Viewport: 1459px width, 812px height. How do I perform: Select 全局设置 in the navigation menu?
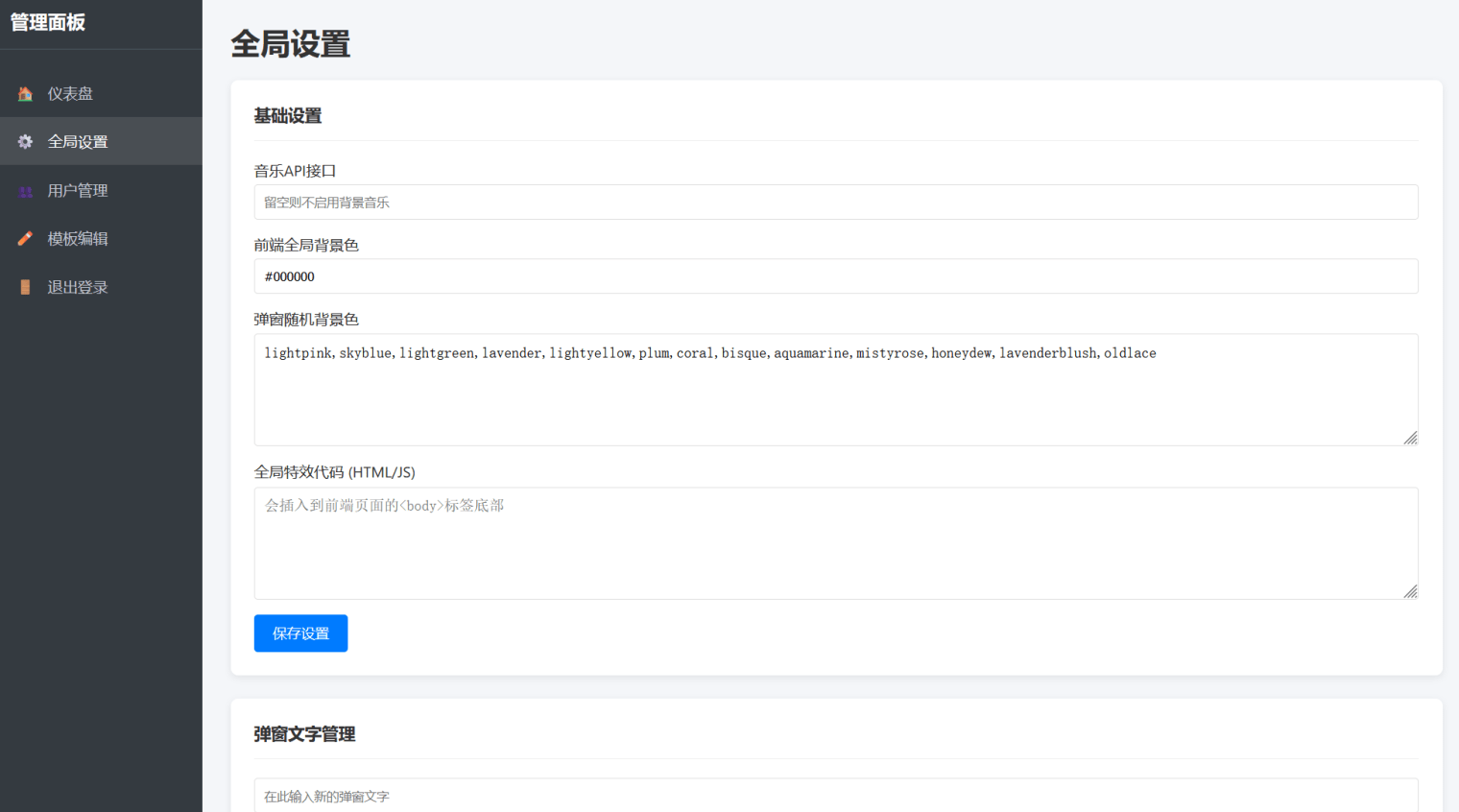click(77, 141)
